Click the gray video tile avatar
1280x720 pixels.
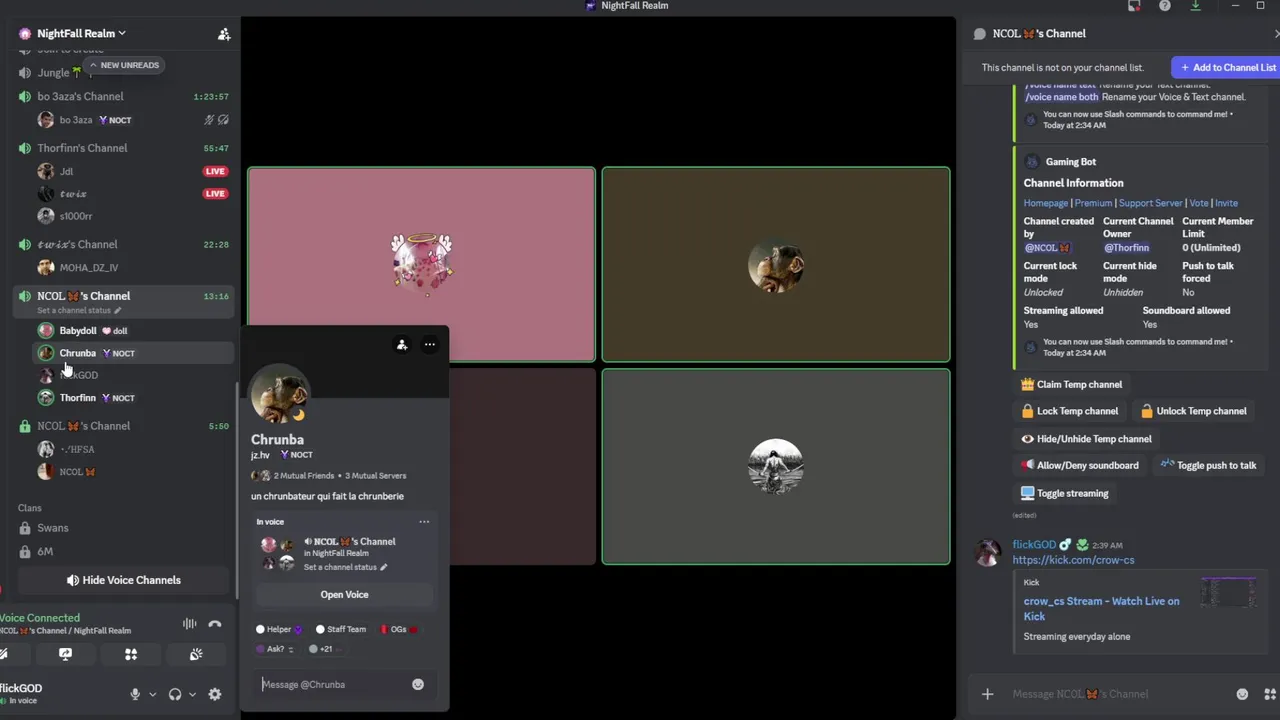tap(776, 466)
